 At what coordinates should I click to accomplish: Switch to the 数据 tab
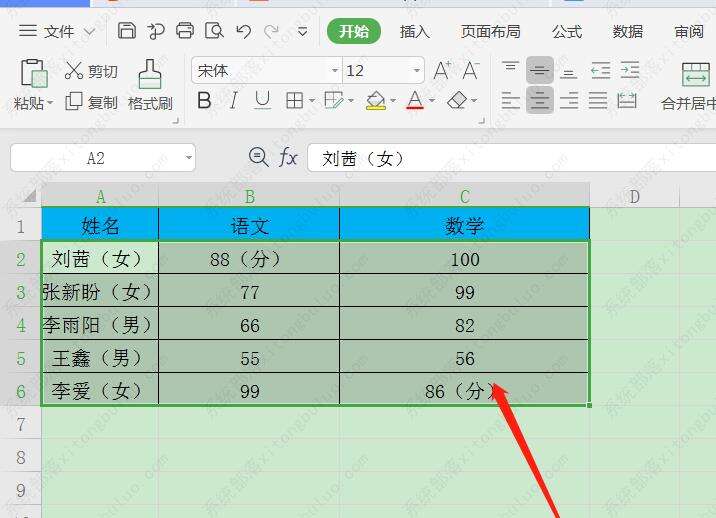[x=627, y=32]
